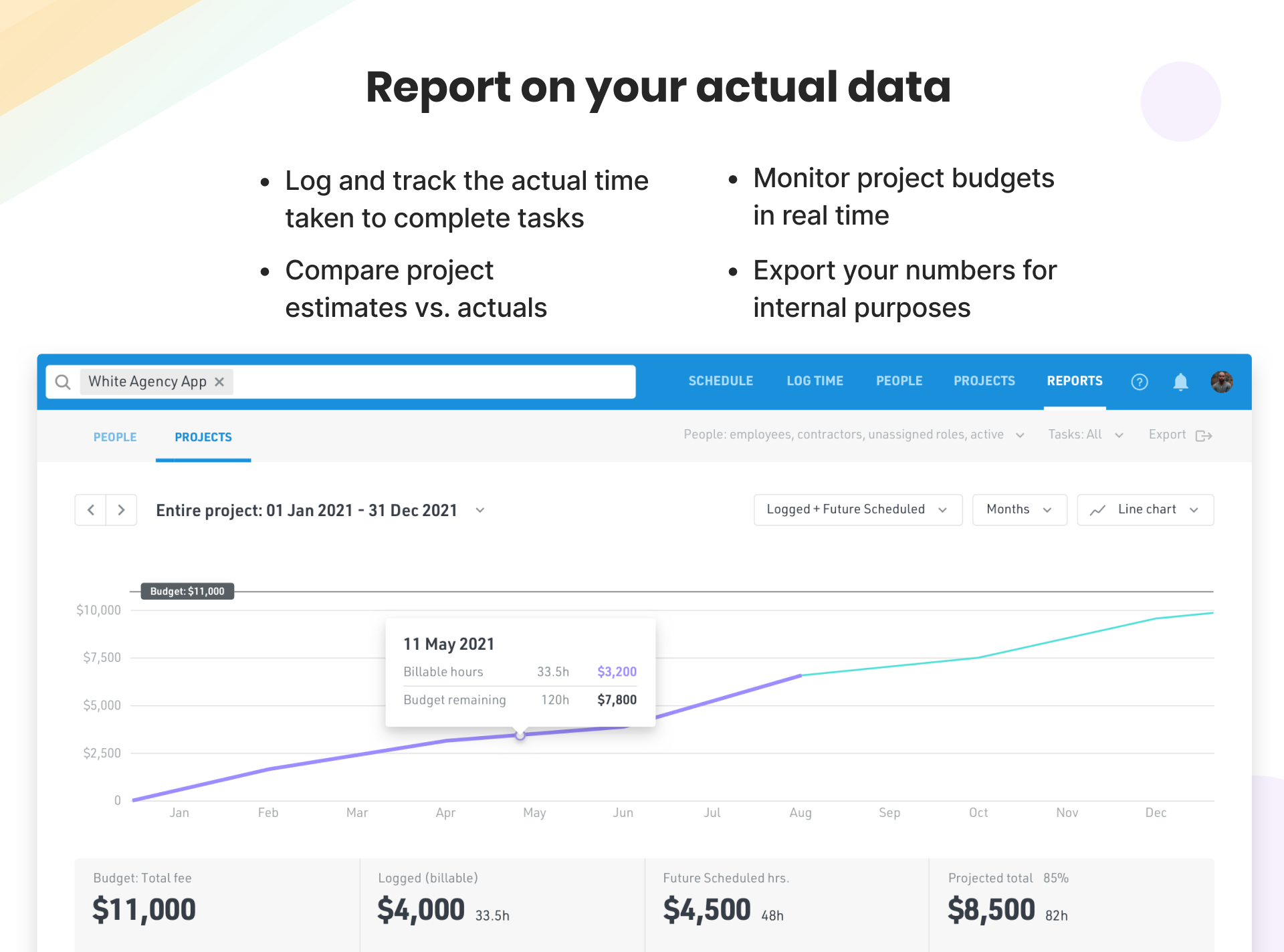Click the May data point on chart
This screenshot has height=952, width=1284.
520,735
